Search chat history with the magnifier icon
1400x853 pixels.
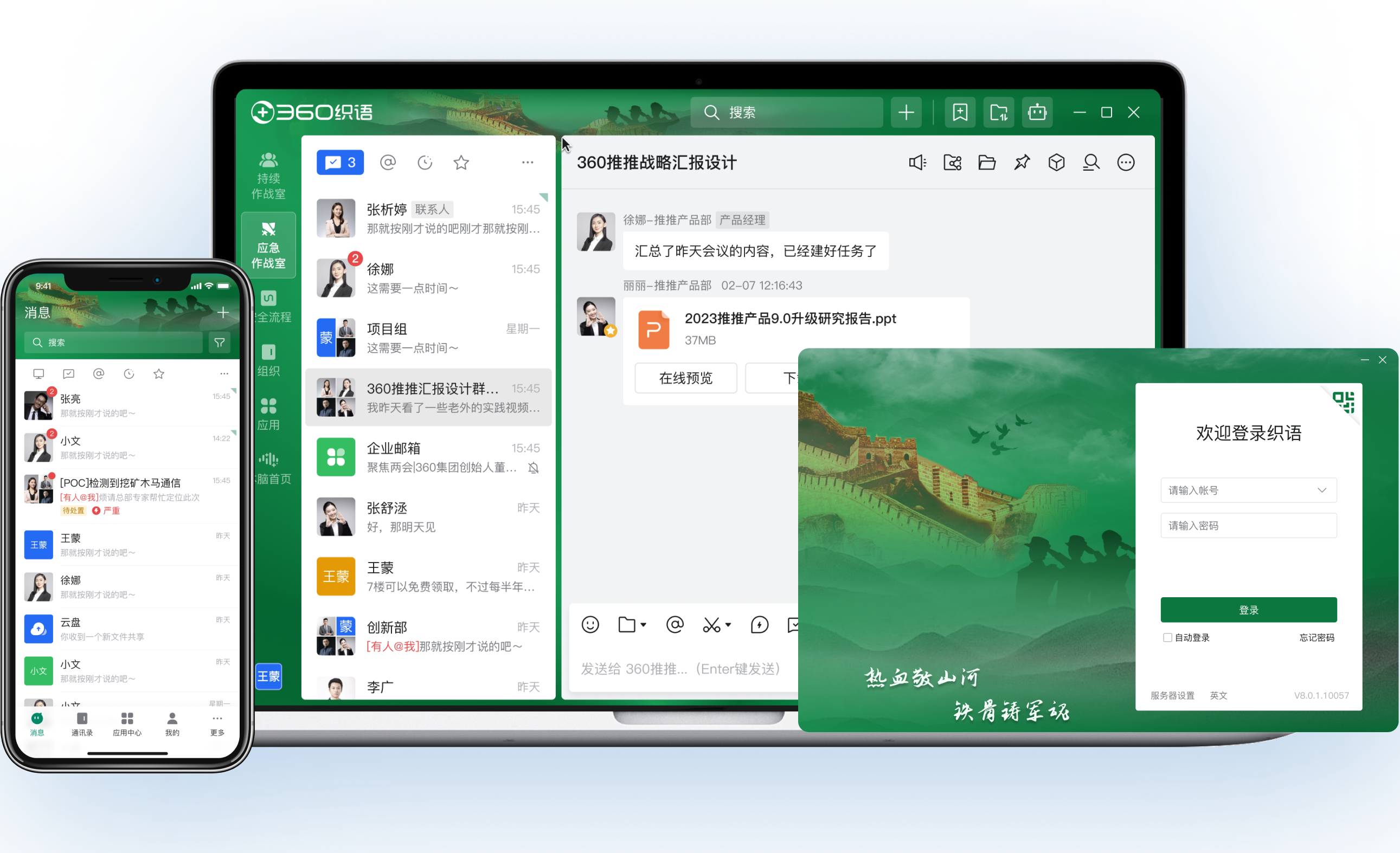pos(1091,163)
